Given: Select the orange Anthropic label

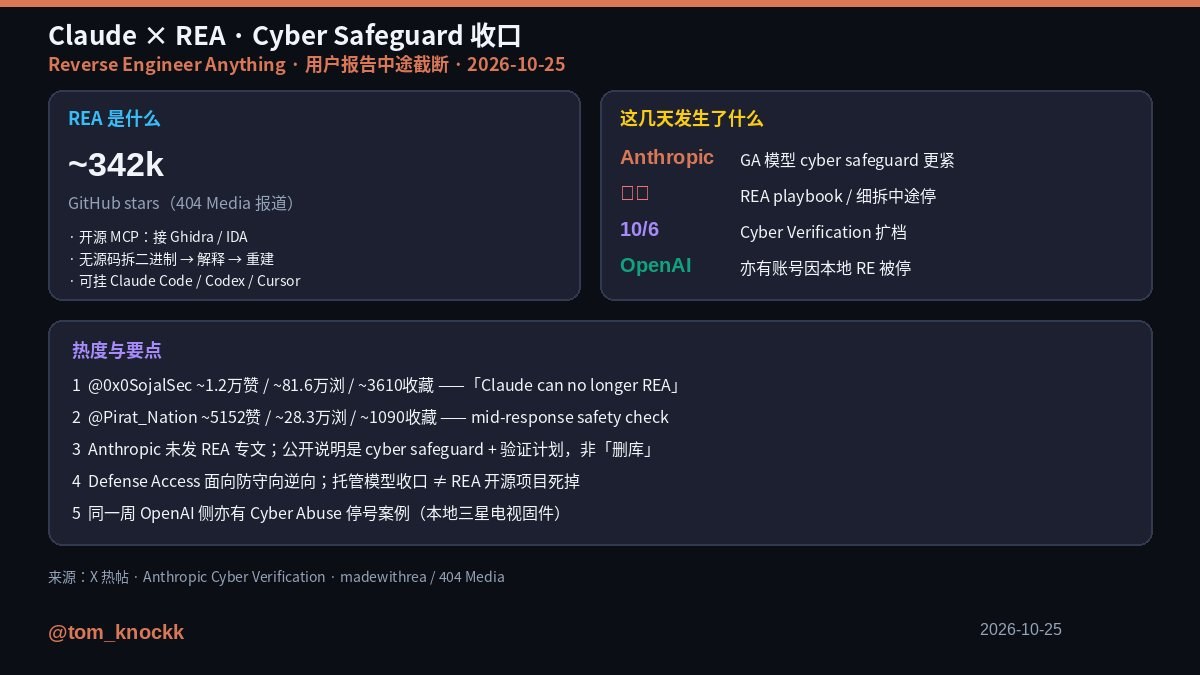Looking at the screenshot, I should click(667, 157).
